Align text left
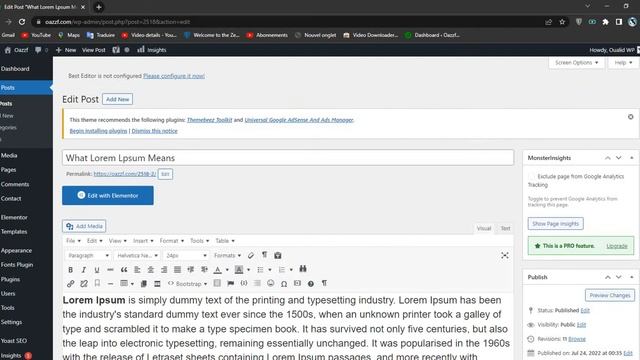 [137, 270]
